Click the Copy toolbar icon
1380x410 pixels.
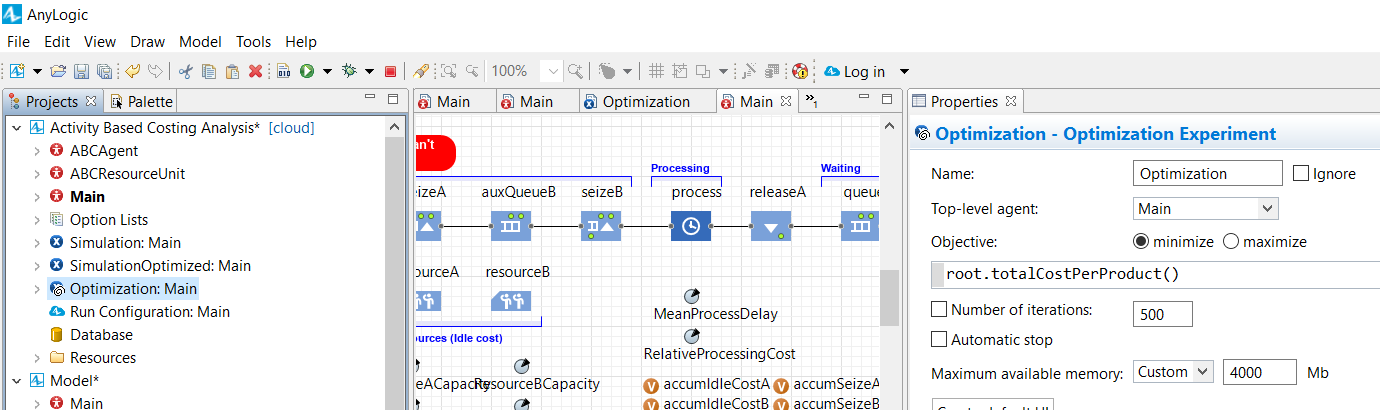(x=209, y=71)
